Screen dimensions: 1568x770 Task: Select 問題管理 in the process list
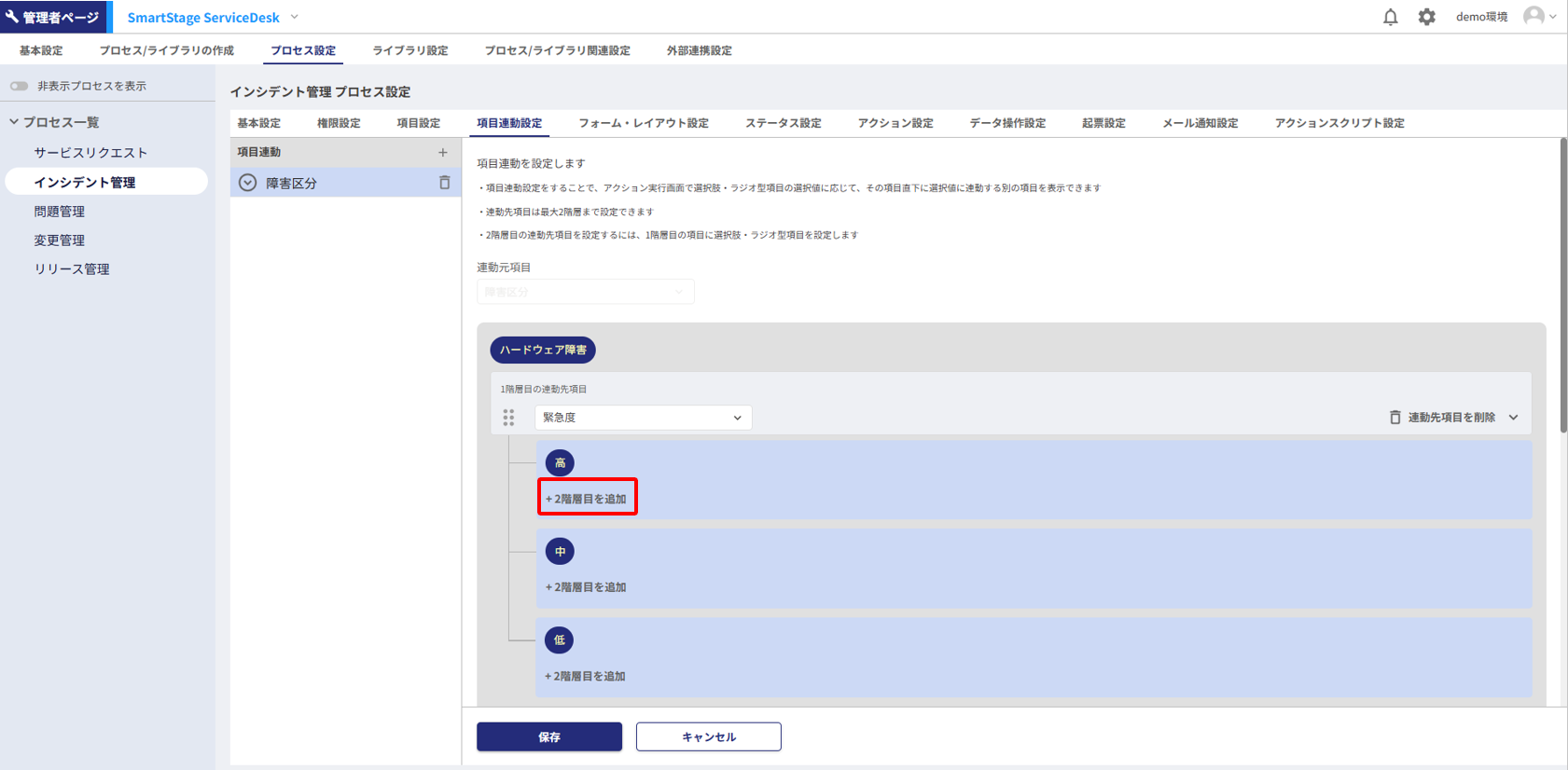60,212
